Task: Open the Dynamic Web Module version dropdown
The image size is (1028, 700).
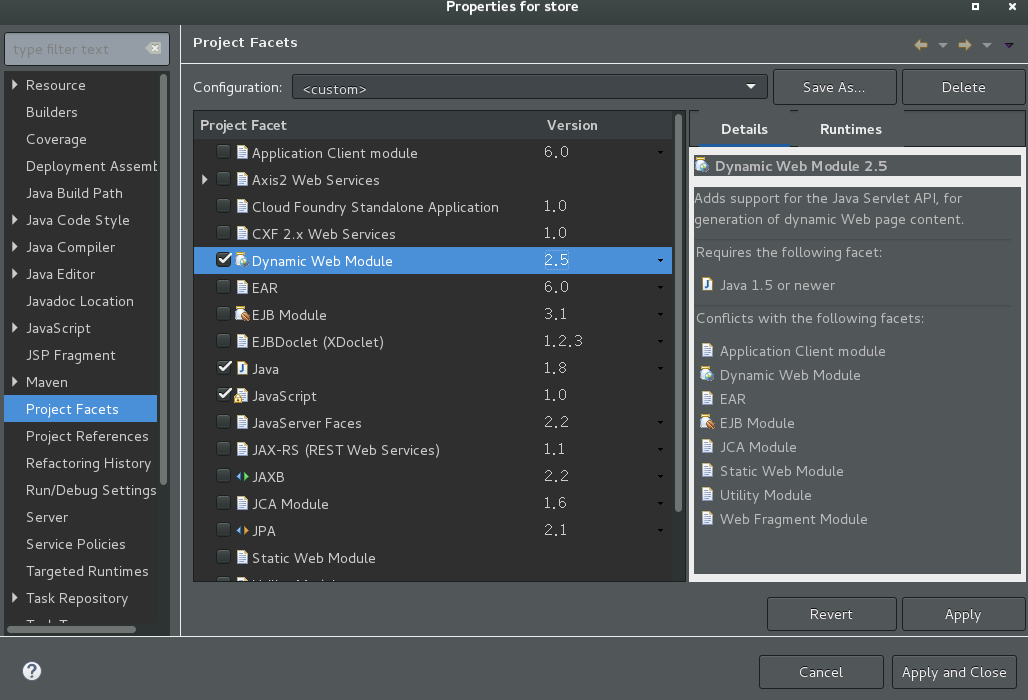Action: point(660,261)
